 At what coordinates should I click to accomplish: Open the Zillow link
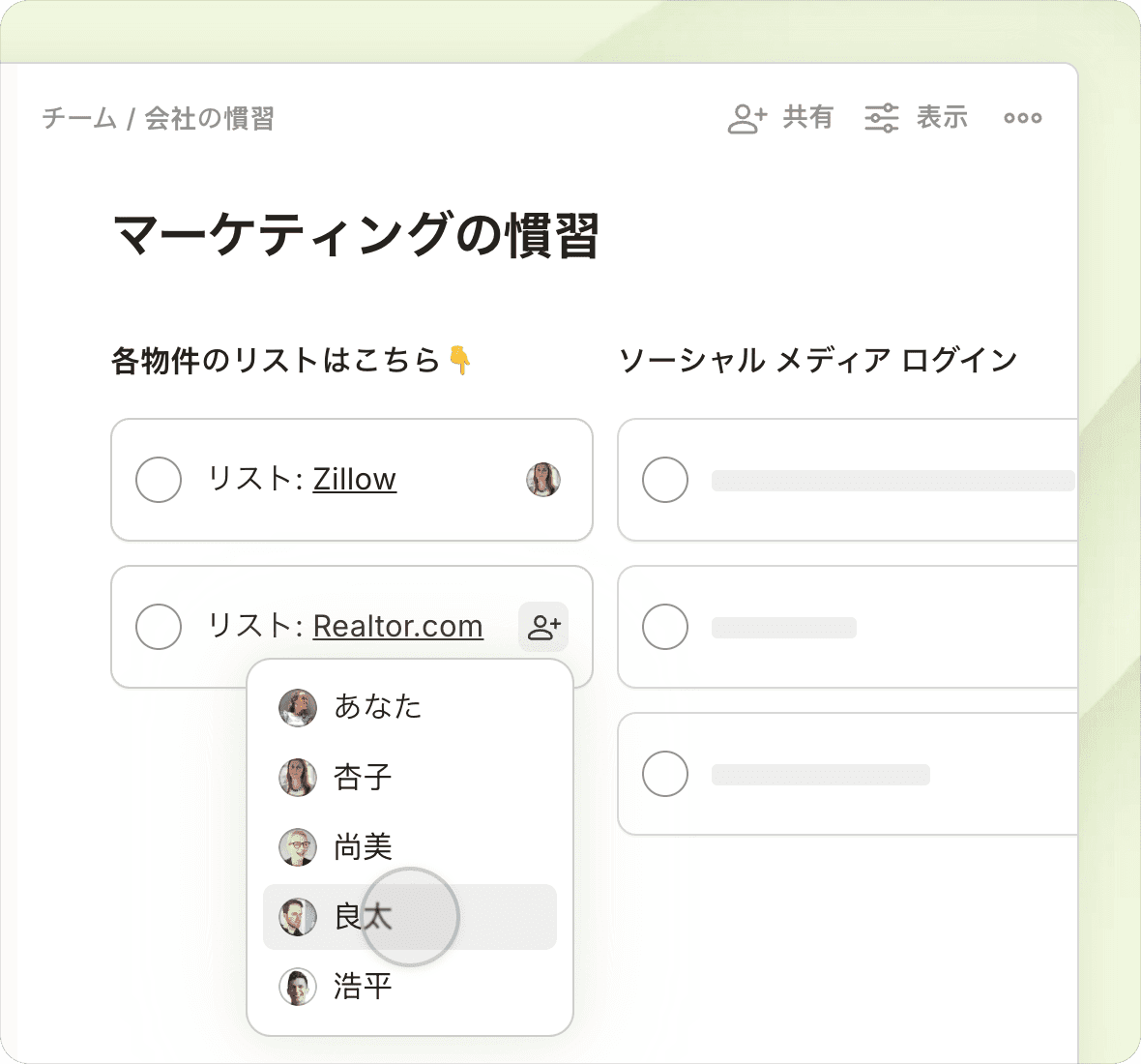tap(355, 480)
